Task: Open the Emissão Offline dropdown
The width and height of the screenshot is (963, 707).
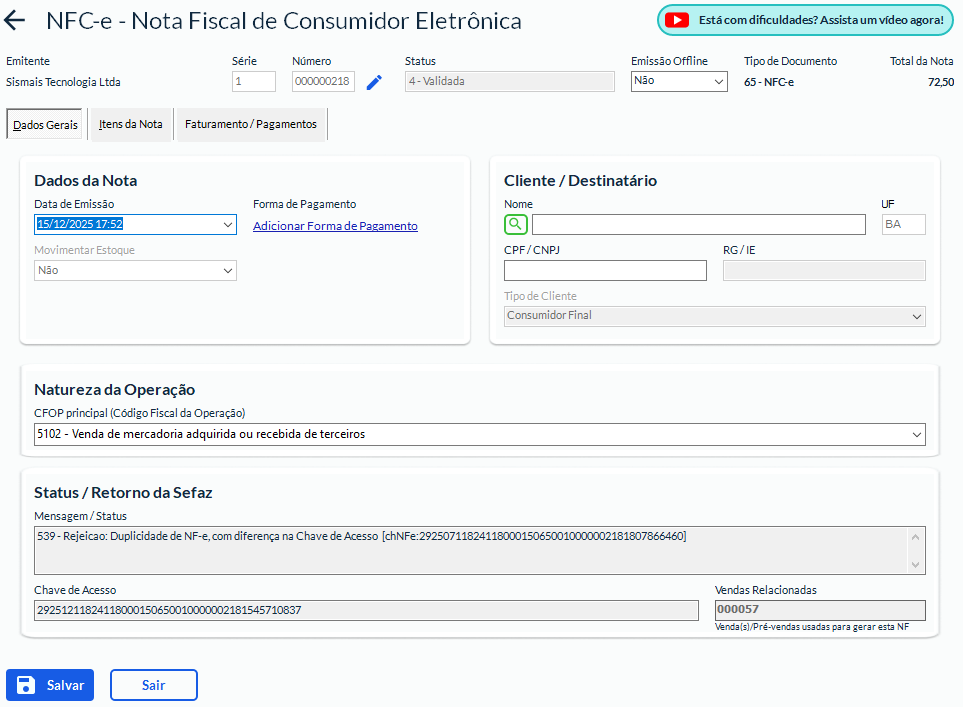Action: point(678,81)
